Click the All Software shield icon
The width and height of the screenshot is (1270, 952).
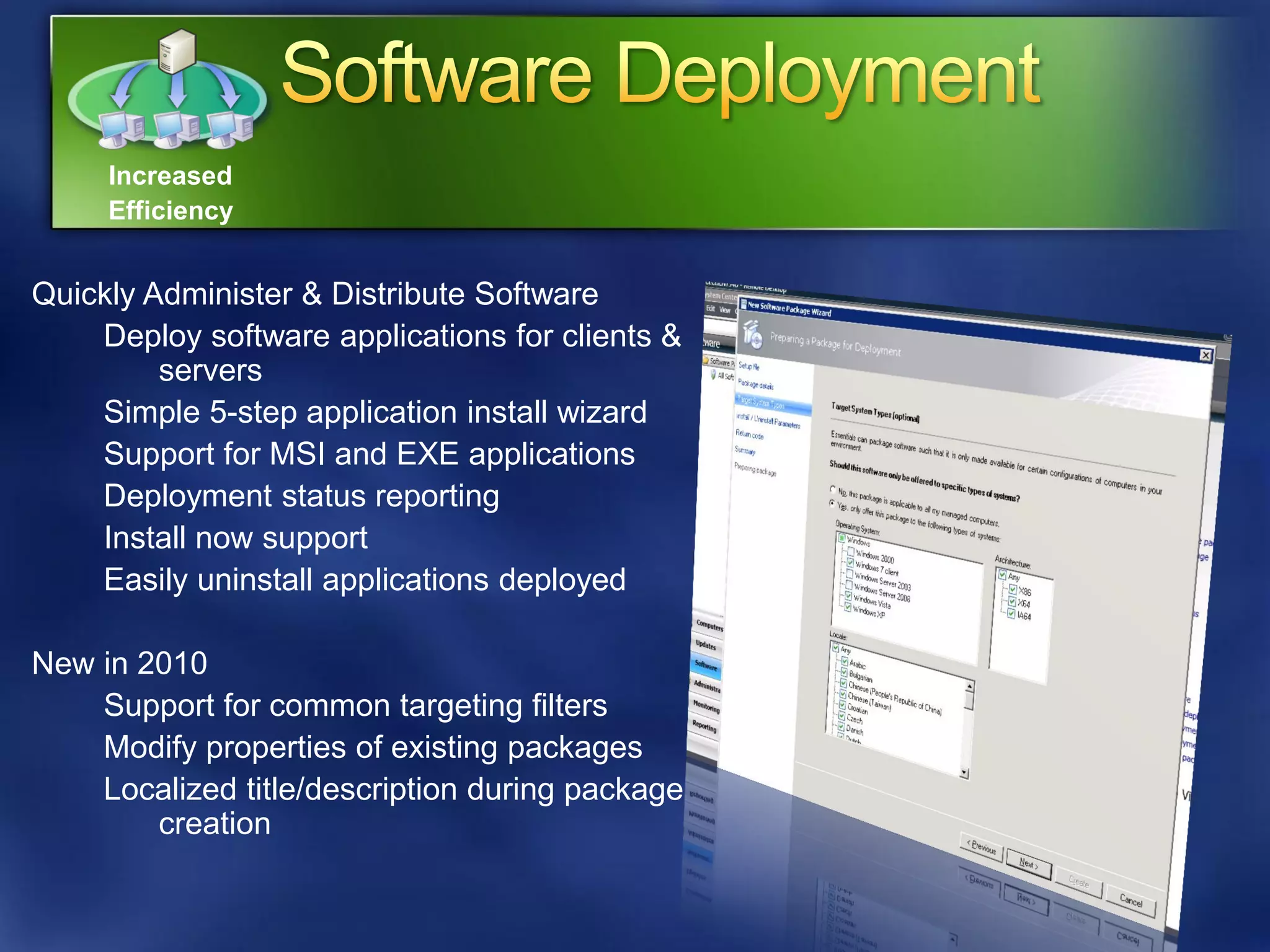coord(713,374)
